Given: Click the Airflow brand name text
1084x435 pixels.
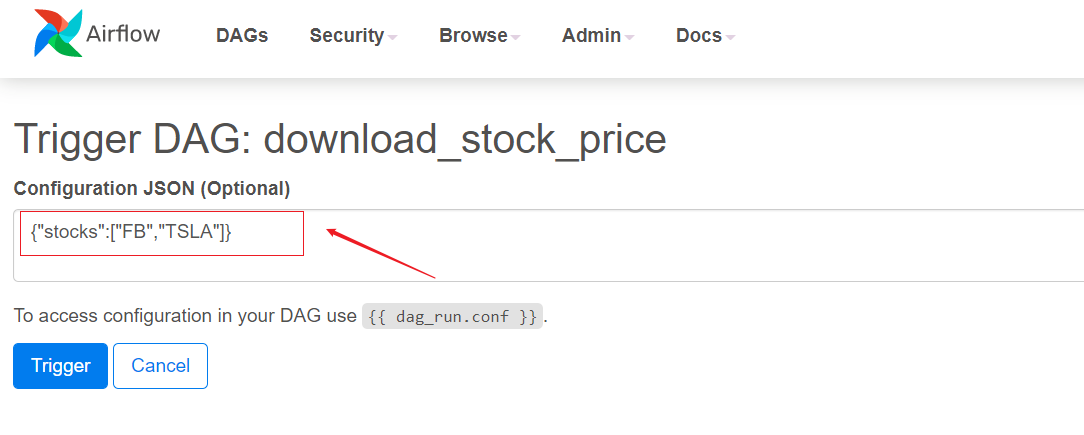Looking at the screenshot, I should click(x=123, y=33).
